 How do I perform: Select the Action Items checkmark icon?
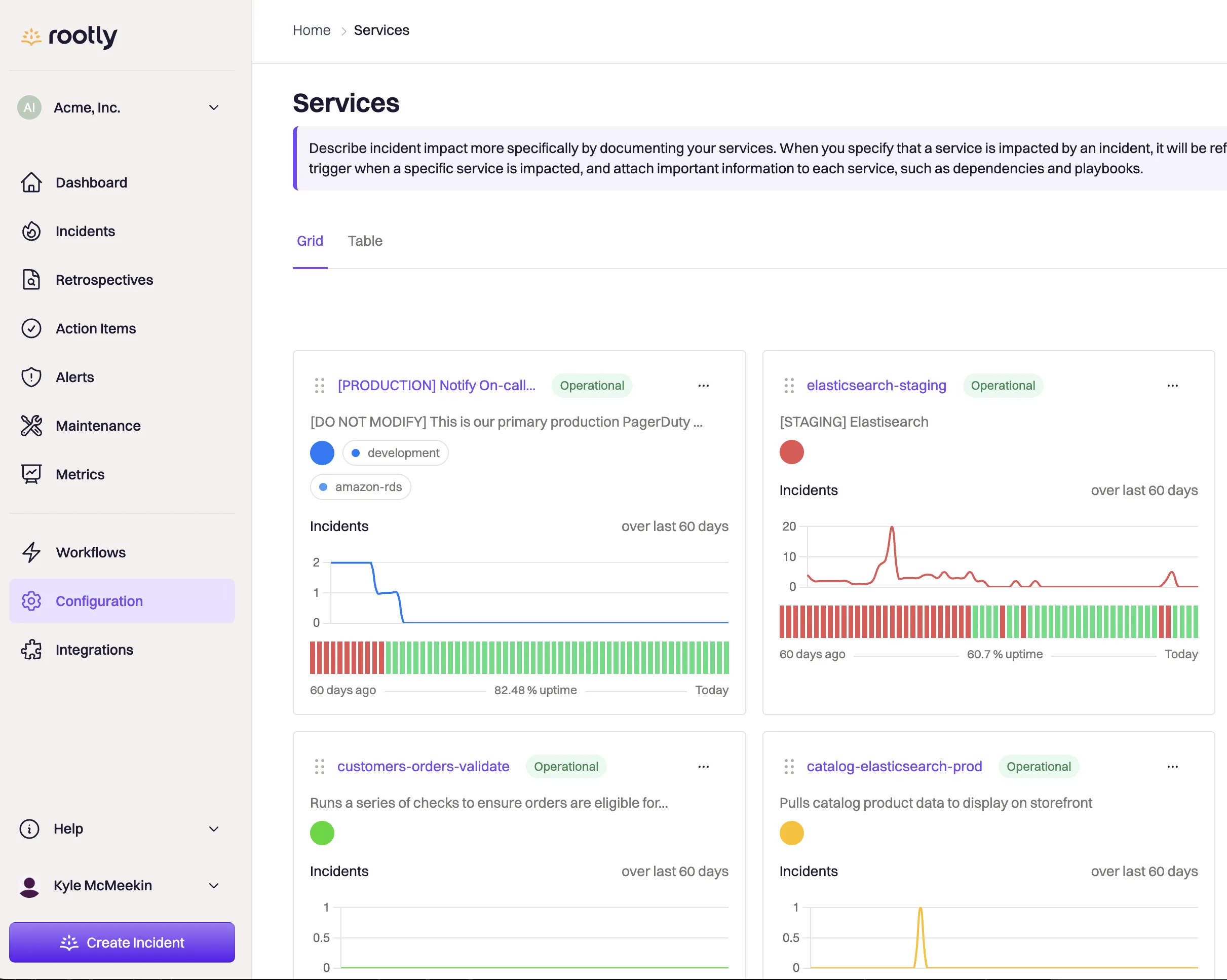pyautogui.click(x=31, y=328)
